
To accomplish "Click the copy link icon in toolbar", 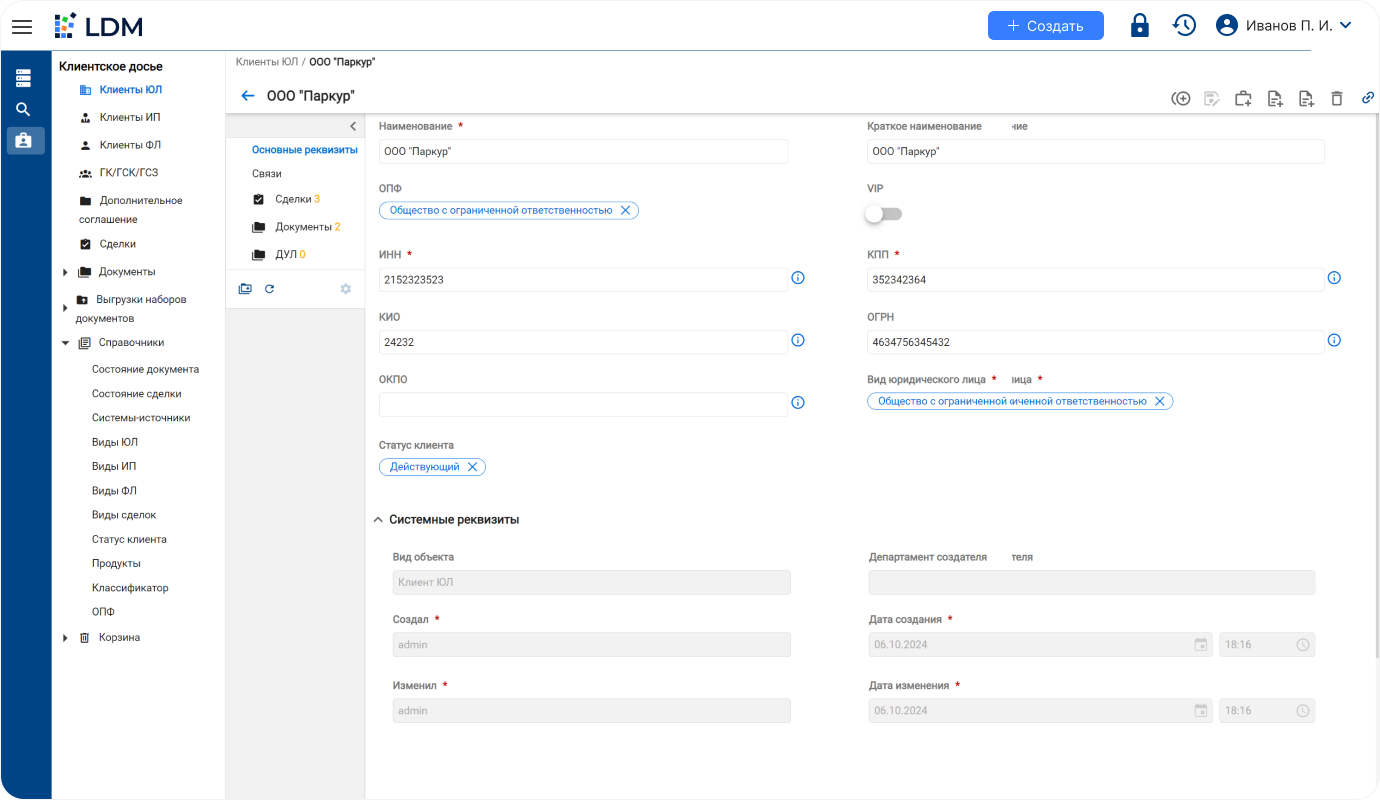I will click(1368, 98).
